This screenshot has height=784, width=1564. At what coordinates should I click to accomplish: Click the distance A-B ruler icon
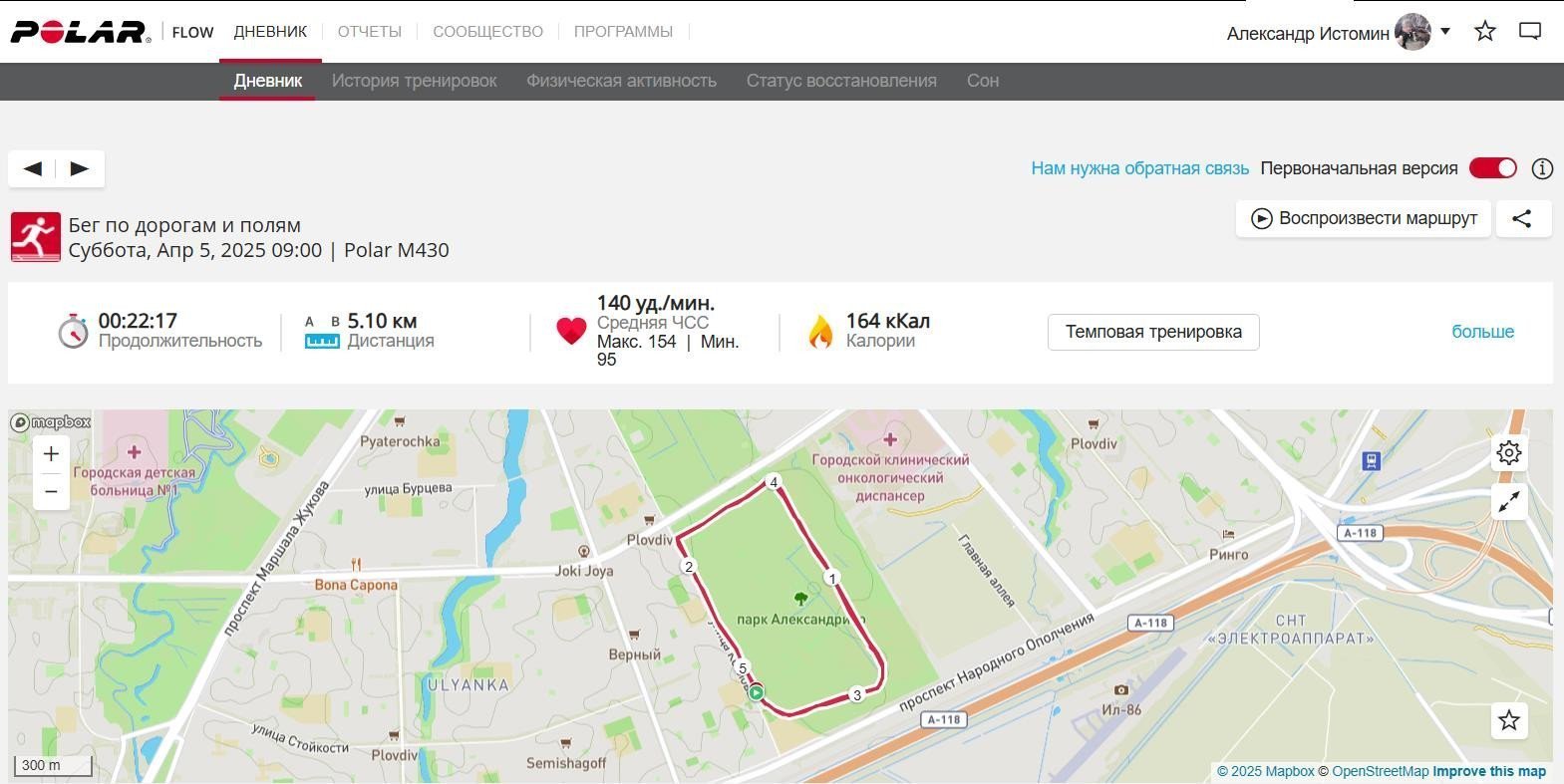click(x=322, y=332)
